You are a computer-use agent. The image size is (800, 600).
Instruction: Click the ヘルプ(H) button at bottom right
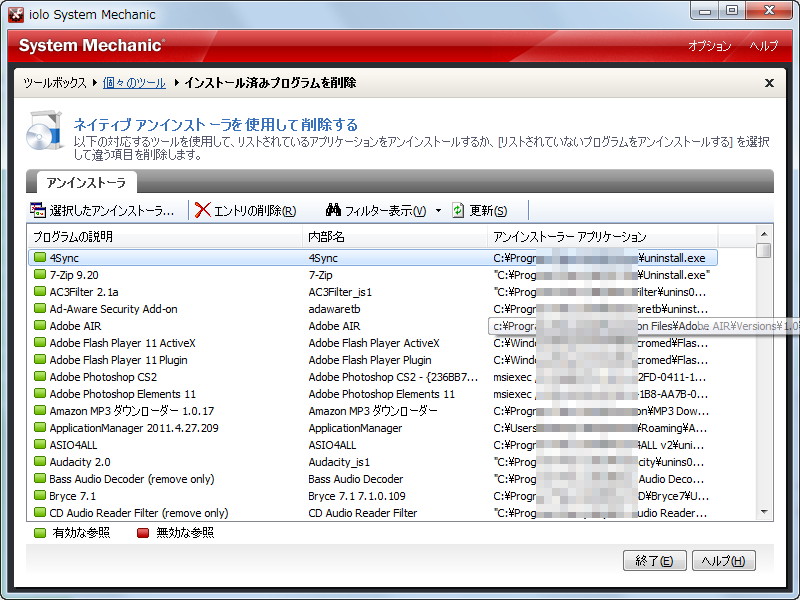tap(723, 561)
